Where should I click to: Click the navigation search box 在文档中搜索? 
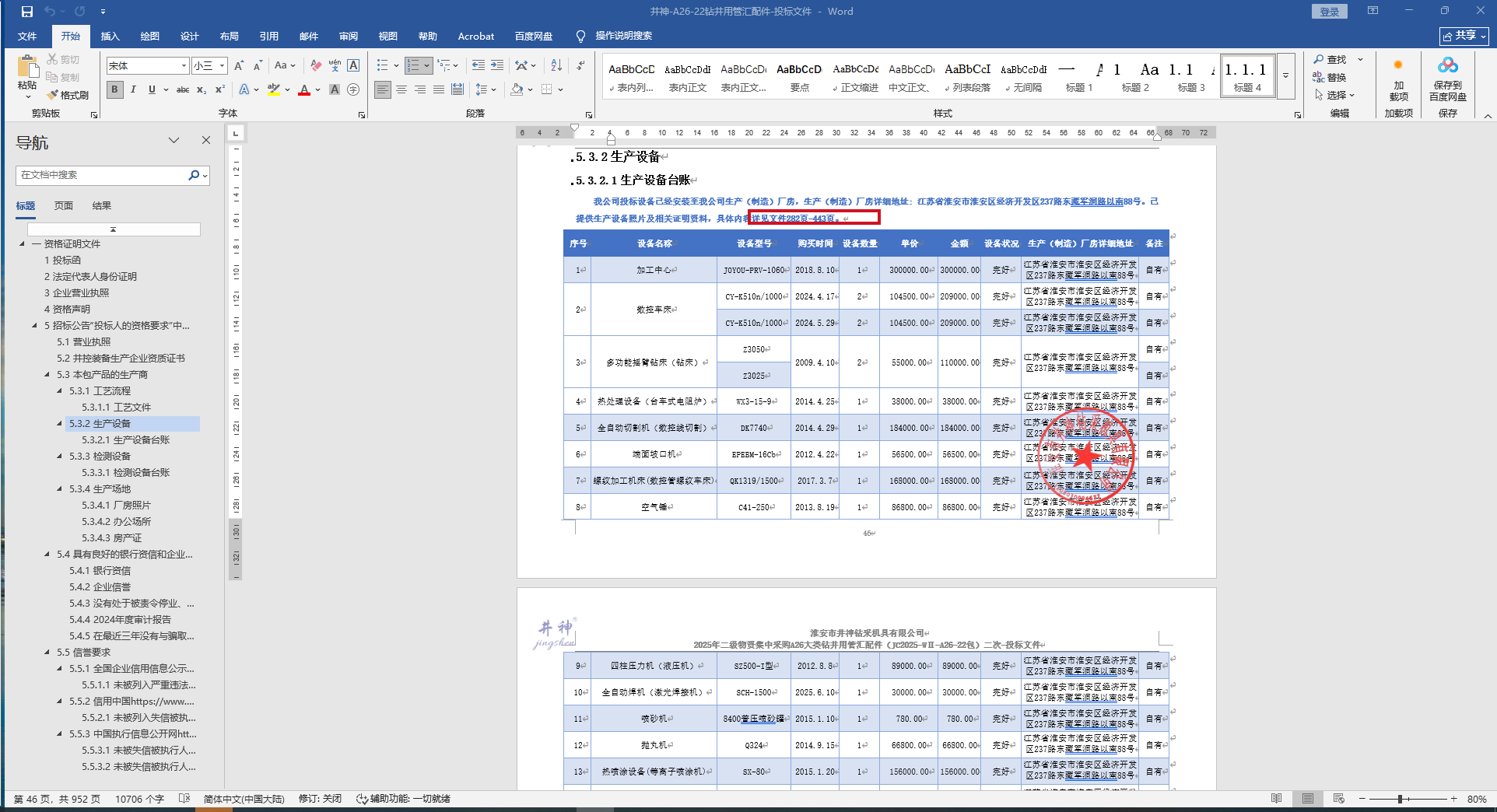(x=101, y=176)
